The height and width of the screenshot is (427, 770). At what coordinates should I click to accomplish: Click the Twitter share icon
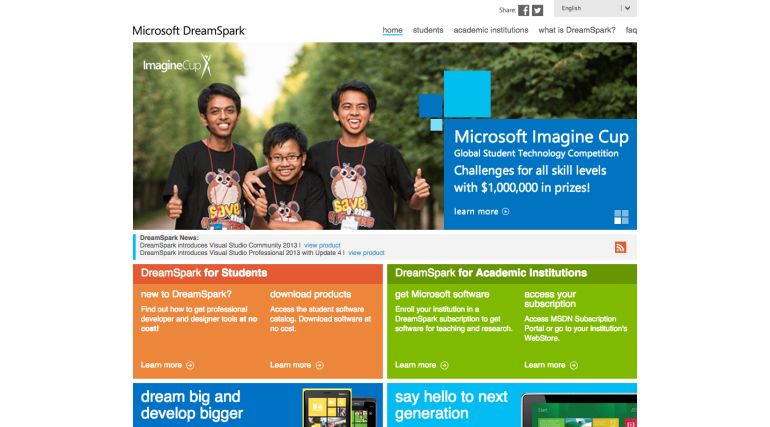(x=537, y=10)
